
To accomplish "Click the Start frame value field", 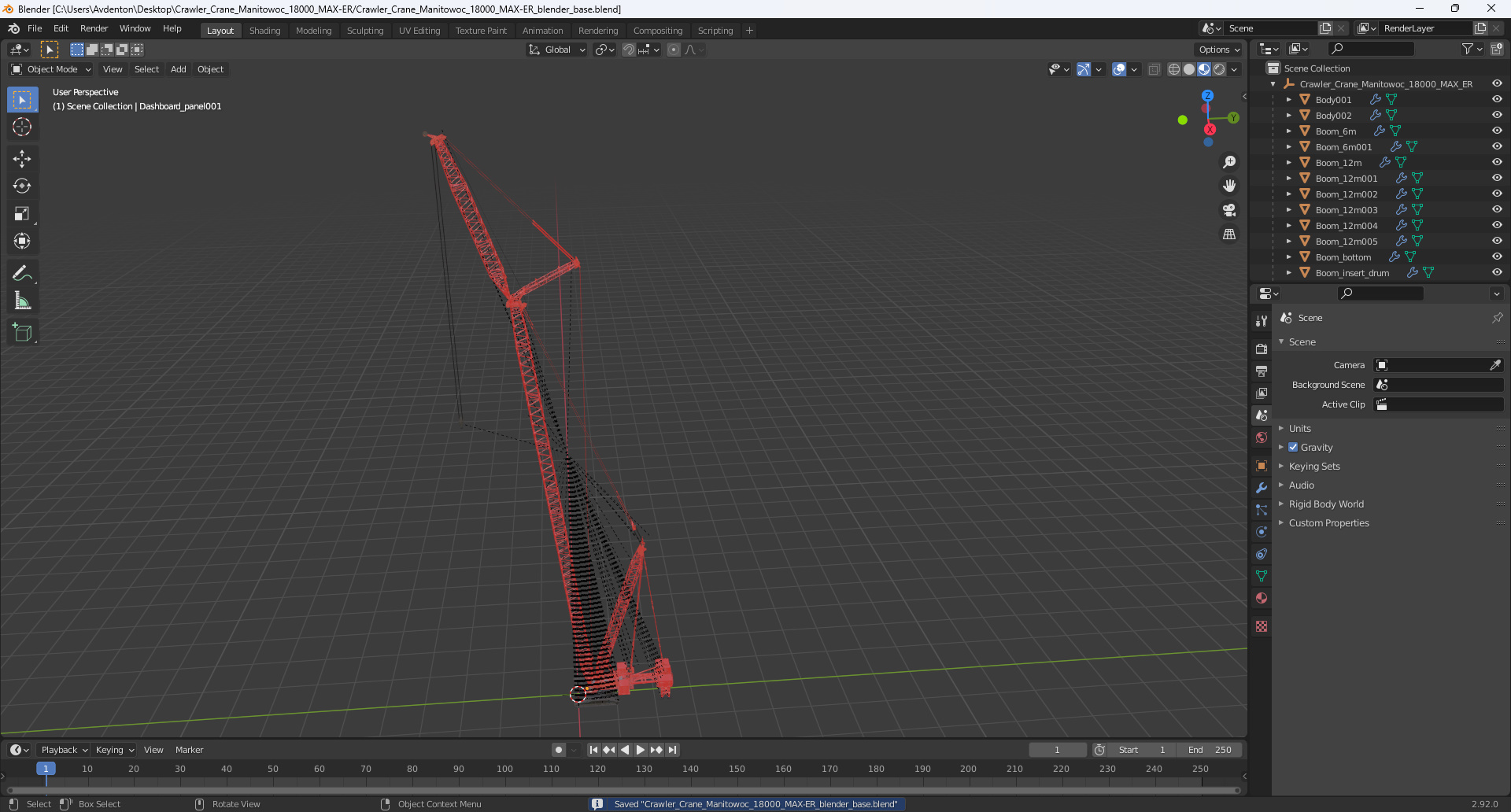I will pos(1143,750).
